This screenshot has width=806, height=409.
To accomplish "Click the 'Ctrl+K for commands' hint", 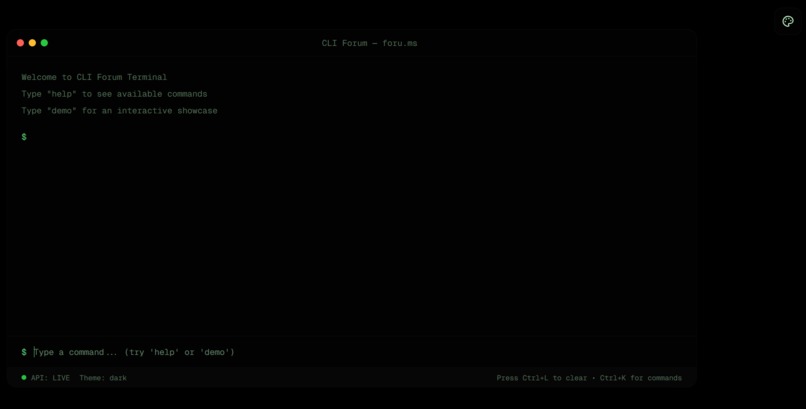I will click(640, 378).
